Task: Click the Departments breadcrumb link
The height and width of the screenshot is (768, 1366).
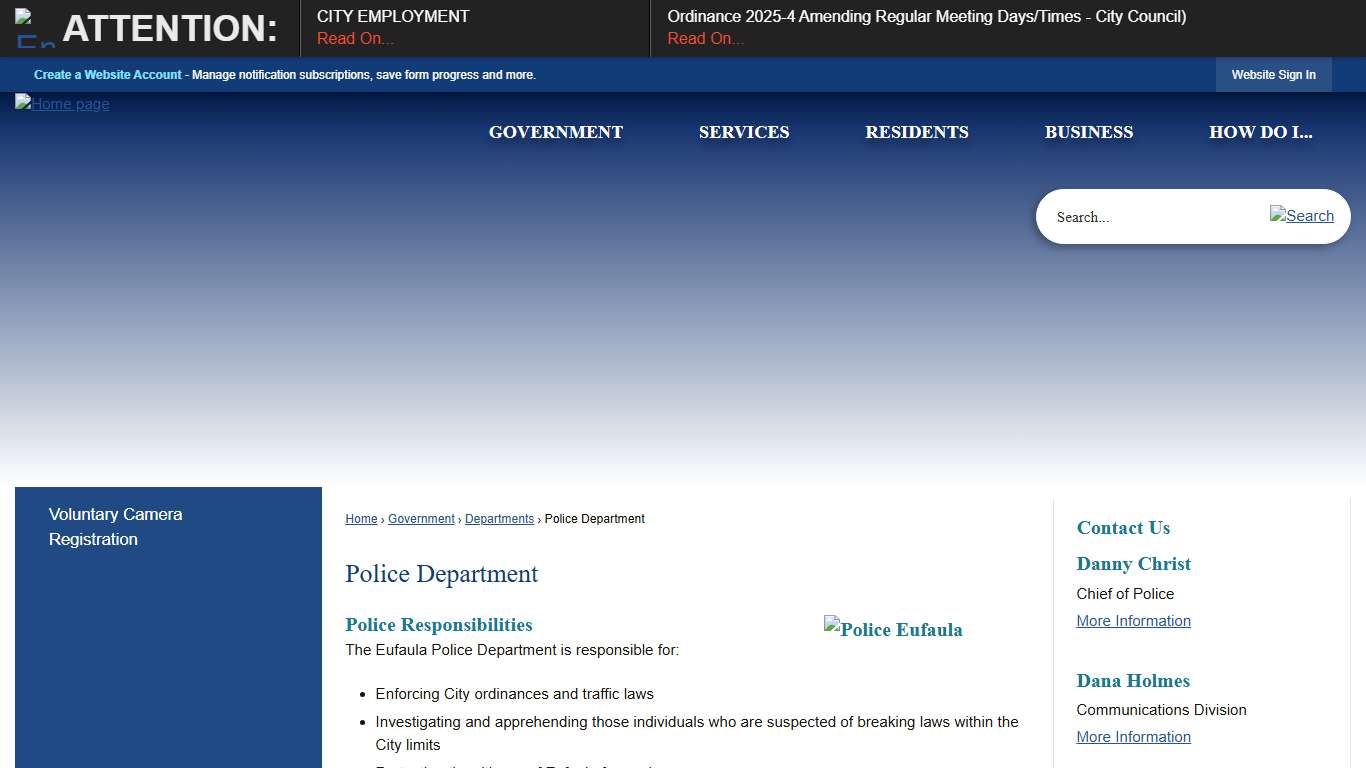Action: pyautogui.click(x=499, y=518)
